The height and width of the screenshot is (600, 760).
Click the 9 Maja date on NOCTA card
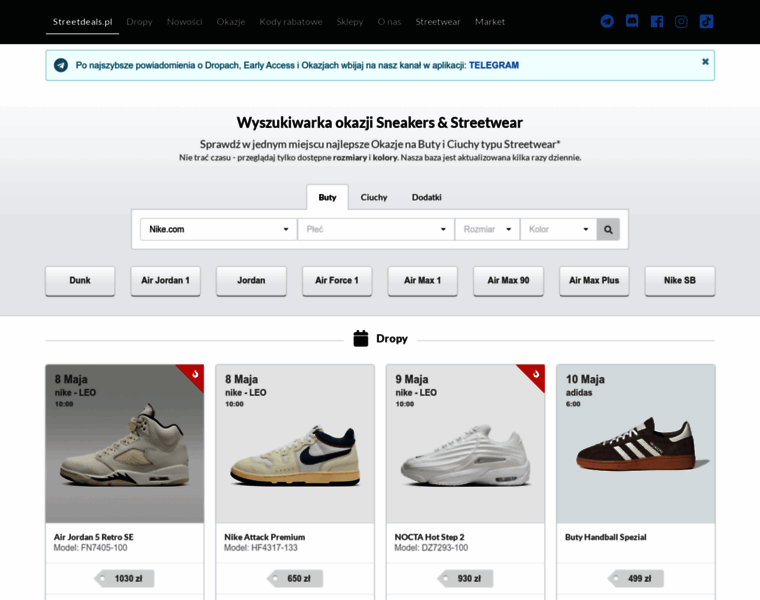412,379
